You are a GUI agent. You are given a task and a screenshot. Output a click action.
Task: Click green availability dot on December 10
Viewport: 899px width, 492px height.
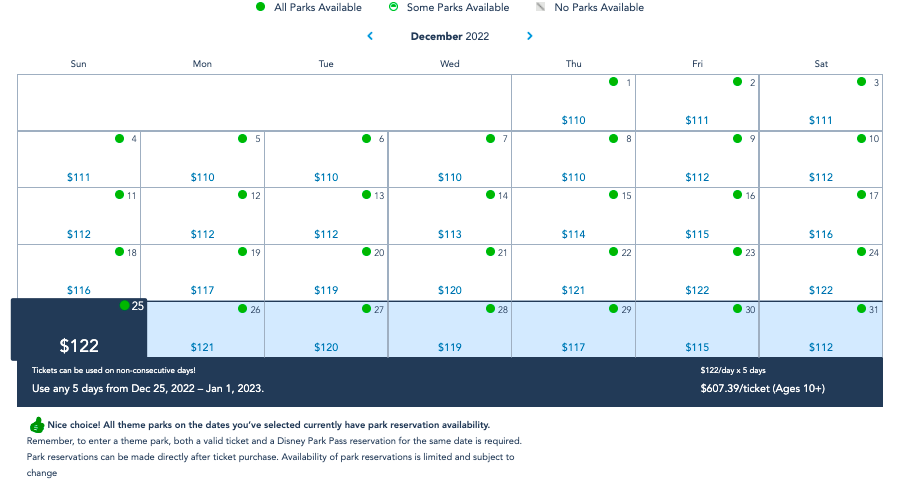tap(861, 138)
